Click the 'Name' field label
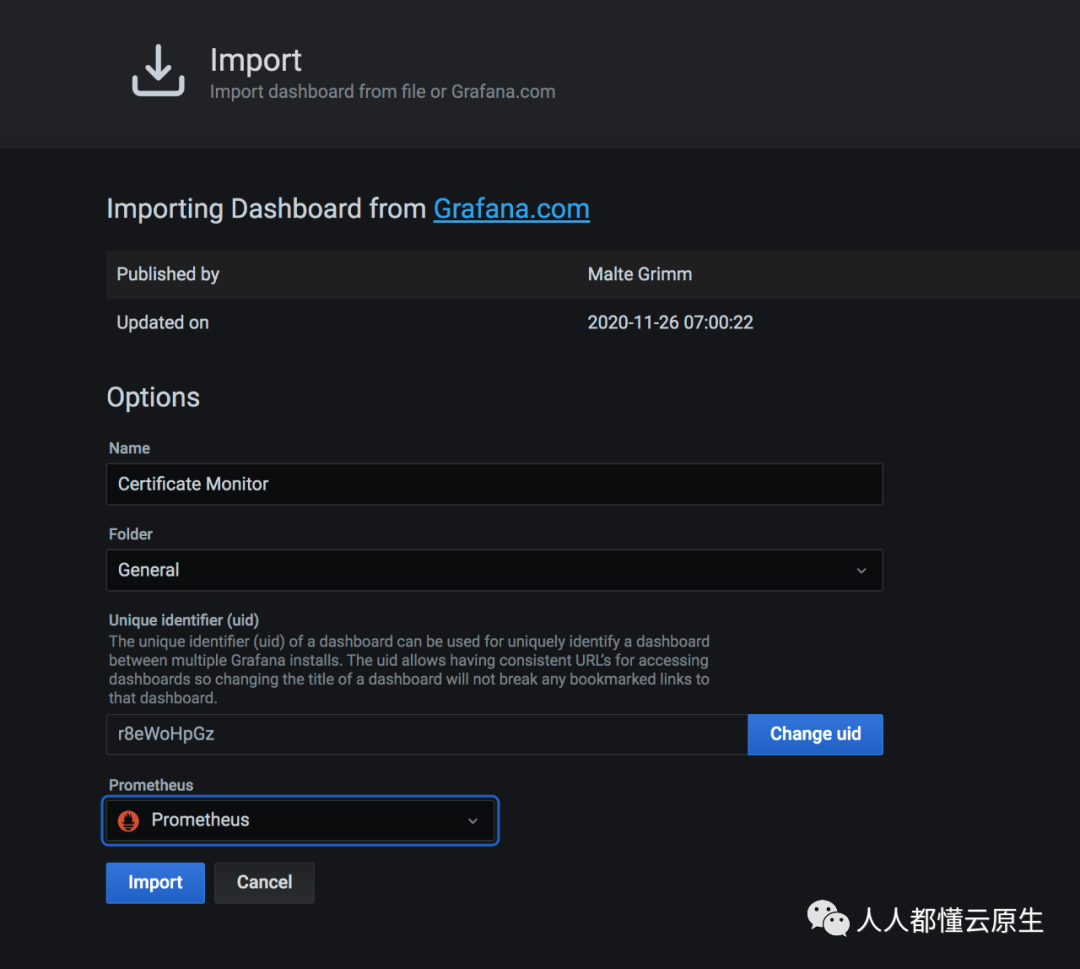The image size is (1080, 969). (129, 448)
